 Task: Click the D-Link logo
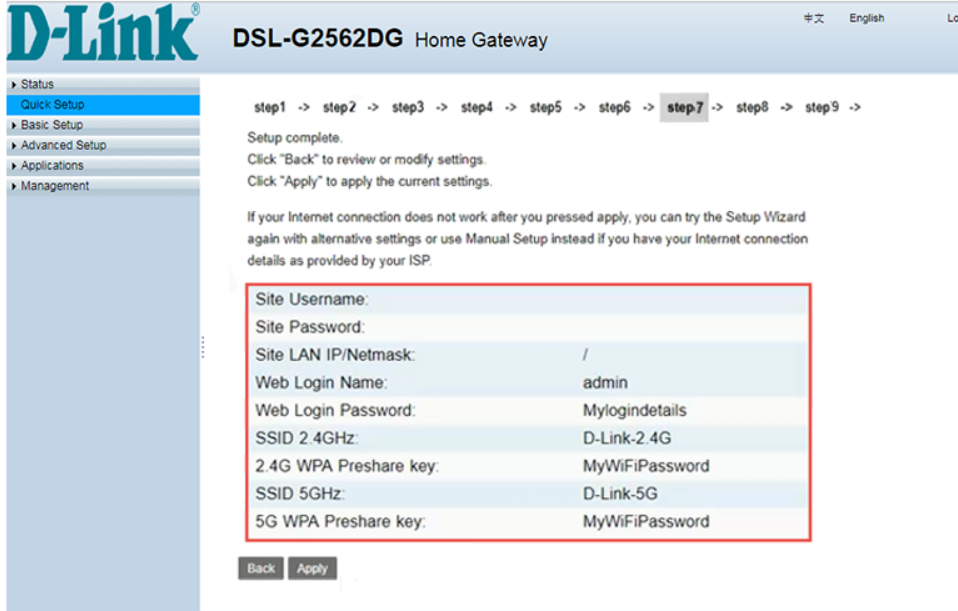tap(103, 33)
